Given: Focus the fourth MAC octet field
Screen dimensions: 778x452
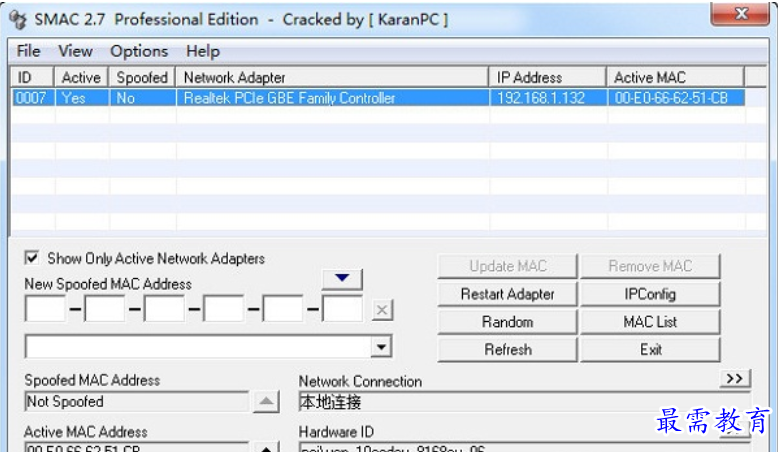Looking at the screenshot, I should tap(224, 309).
